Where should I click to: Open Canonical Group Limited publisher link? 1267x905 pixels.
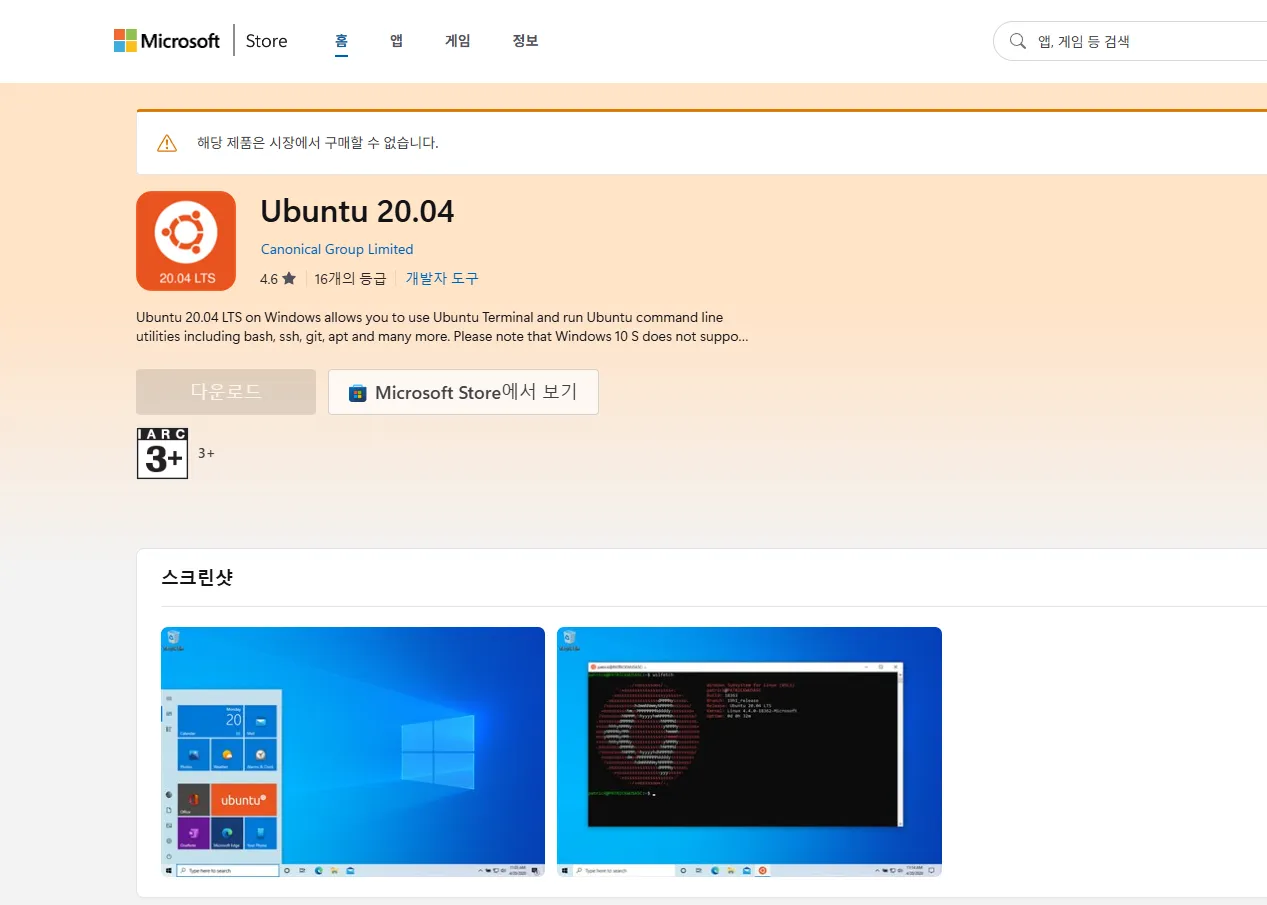click(337, 249)
